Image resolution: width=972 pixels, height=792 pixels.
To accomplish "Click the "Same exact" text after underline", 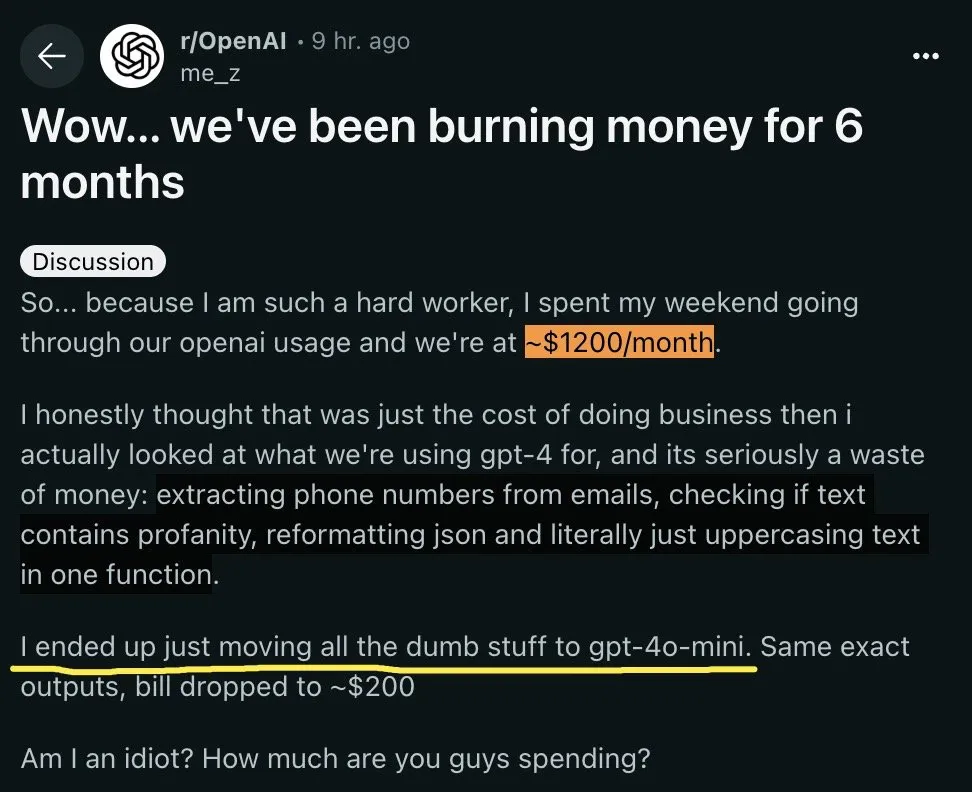I will 835,647.
